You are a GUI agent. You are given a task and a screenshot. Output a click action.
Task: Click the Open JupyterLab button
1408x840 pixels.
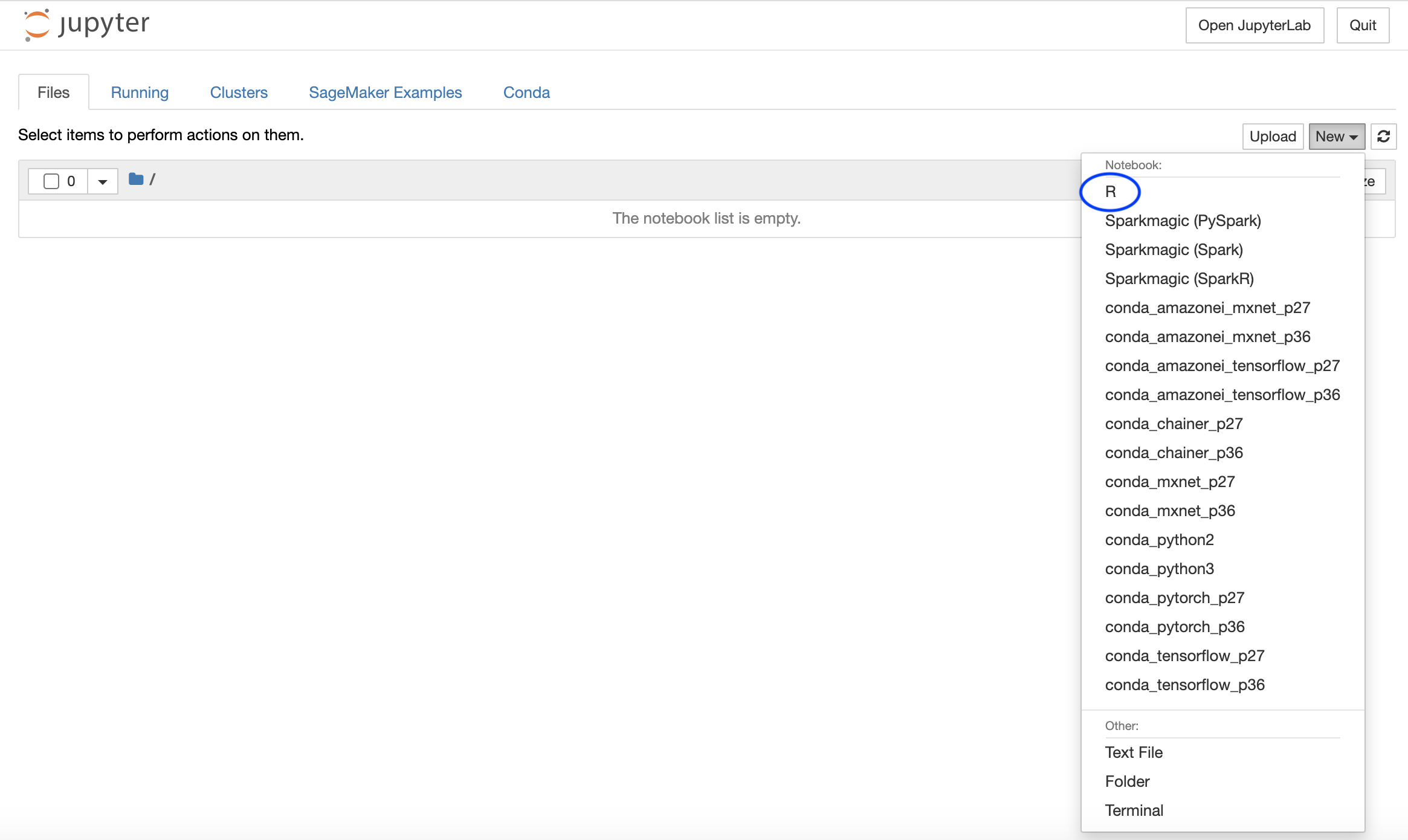point(1255,25)
